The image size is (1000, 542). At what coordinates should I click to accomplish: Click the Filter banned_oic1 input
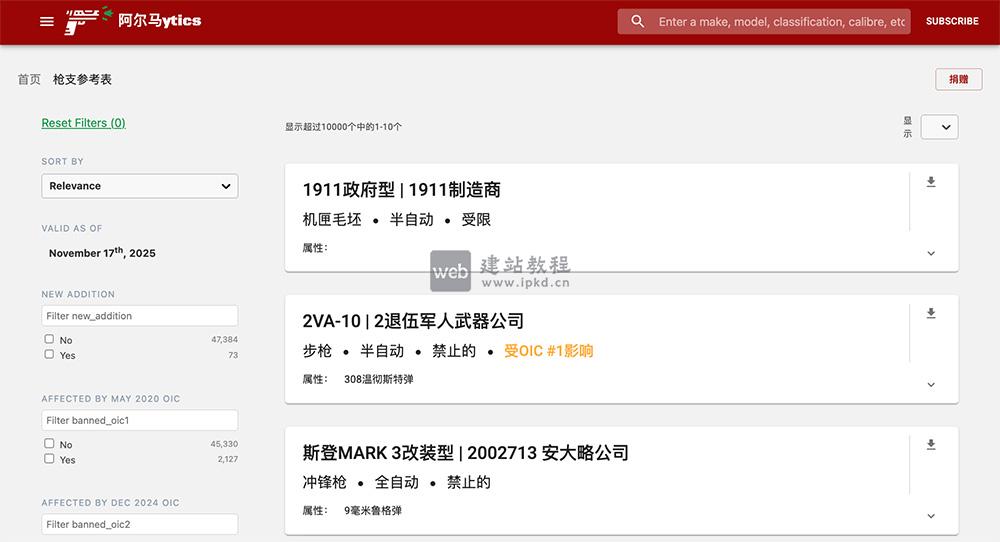[140, 420]
